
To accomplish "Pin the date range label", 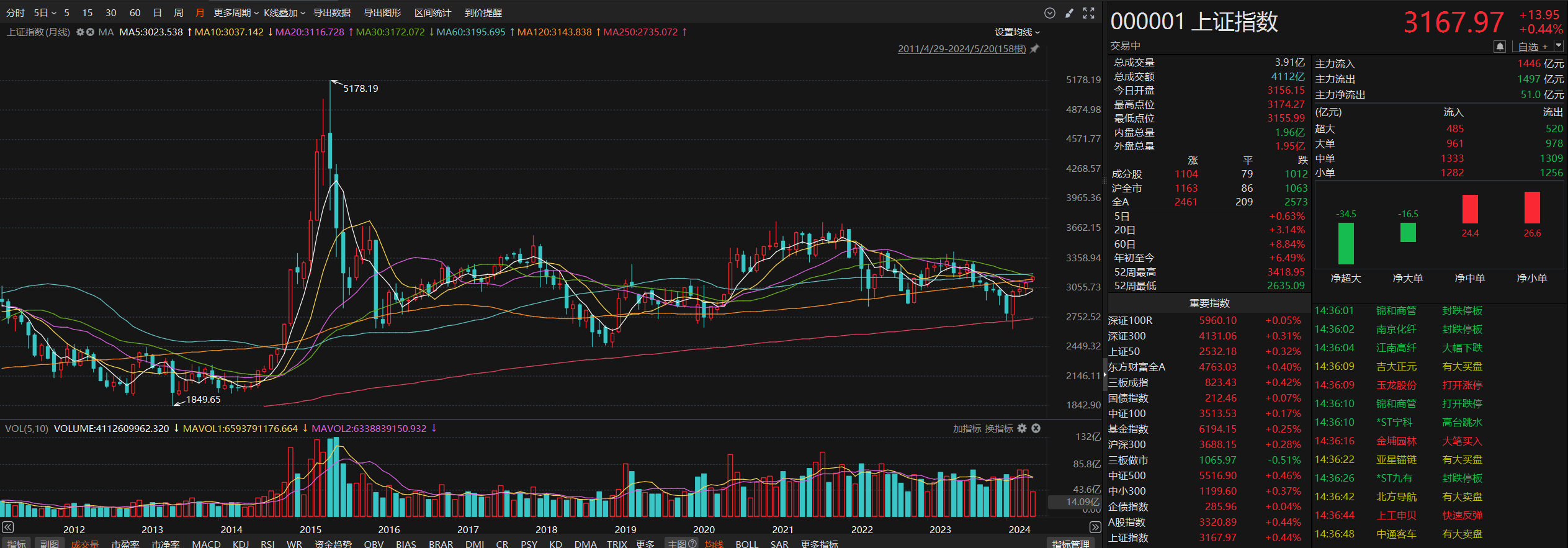I will (1034, 49).
